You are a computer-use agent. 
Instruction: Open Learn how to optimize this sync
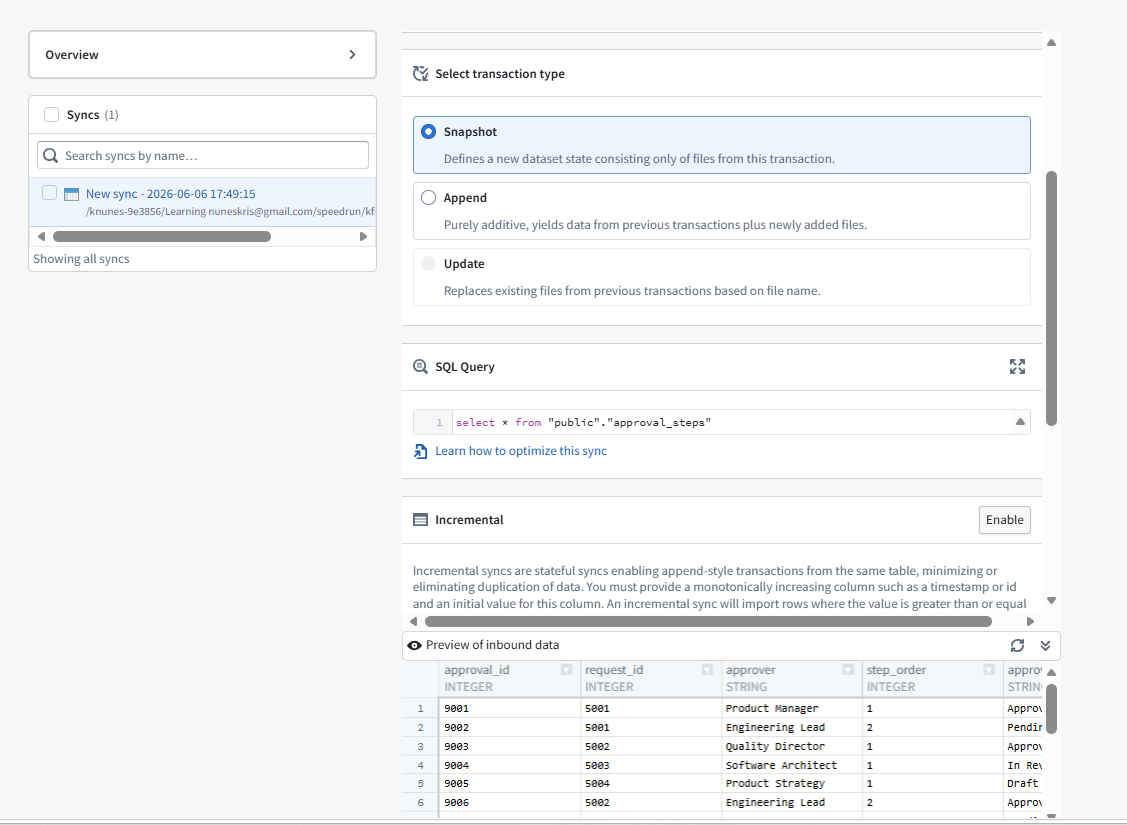521,451
